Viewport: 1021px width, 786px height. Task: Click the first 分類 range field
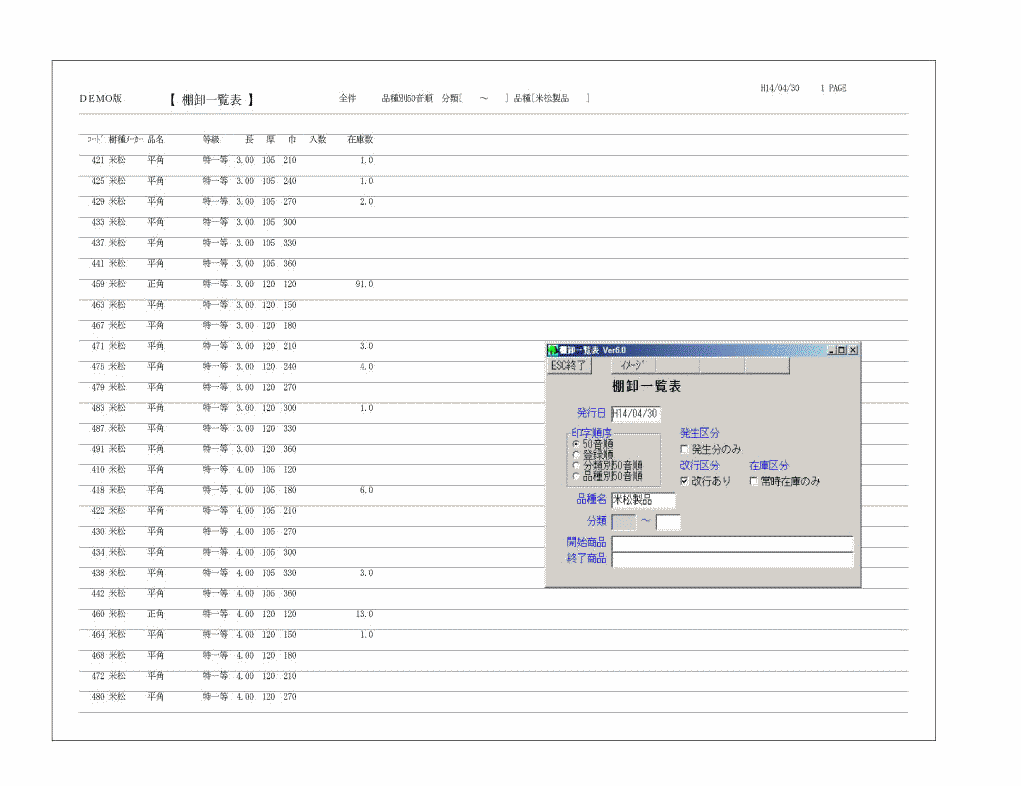pyautogui.click(x=624, y=522)
